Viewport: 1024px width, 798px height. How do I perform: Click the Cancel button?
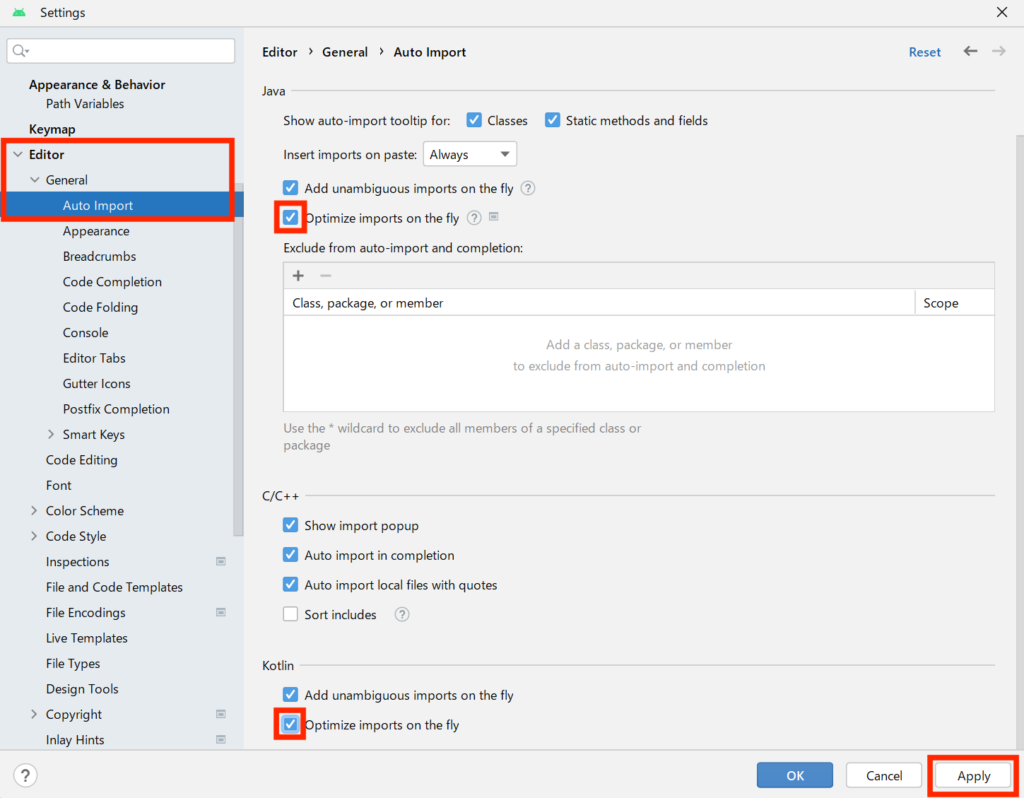coord(884,775)
